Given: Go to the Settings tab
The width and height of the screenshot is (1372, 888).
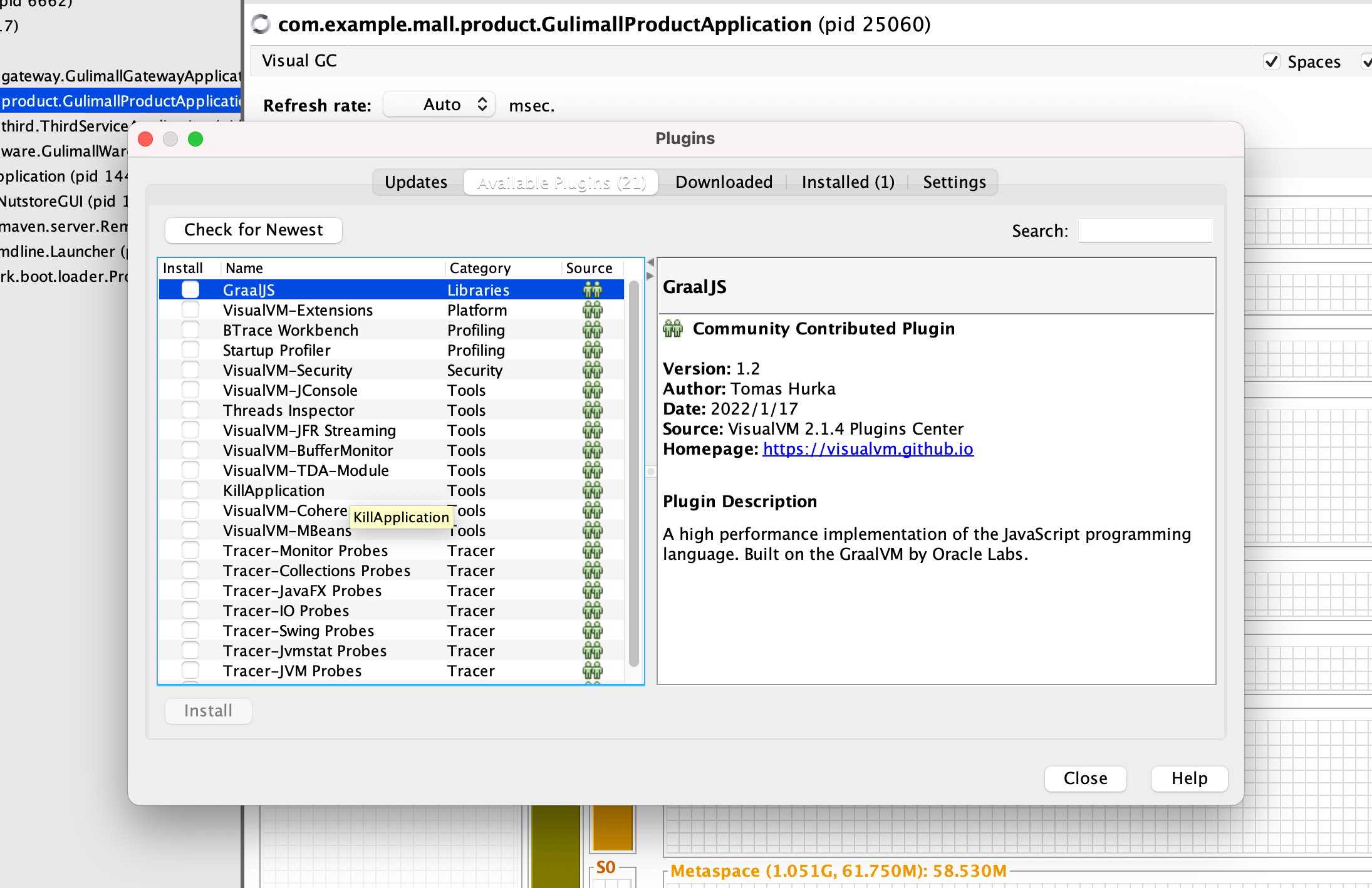Looking at the screenshot, I should coord(955,182).
